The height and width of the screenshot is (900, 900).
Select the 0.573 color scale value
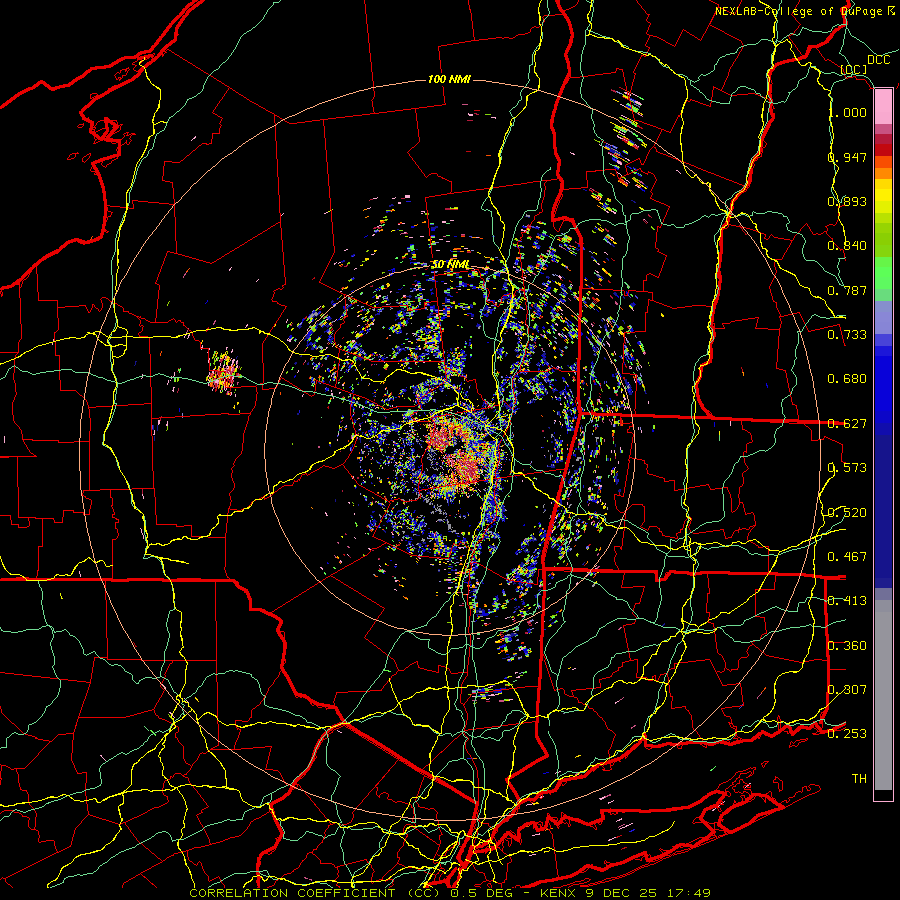click(847, 468)
